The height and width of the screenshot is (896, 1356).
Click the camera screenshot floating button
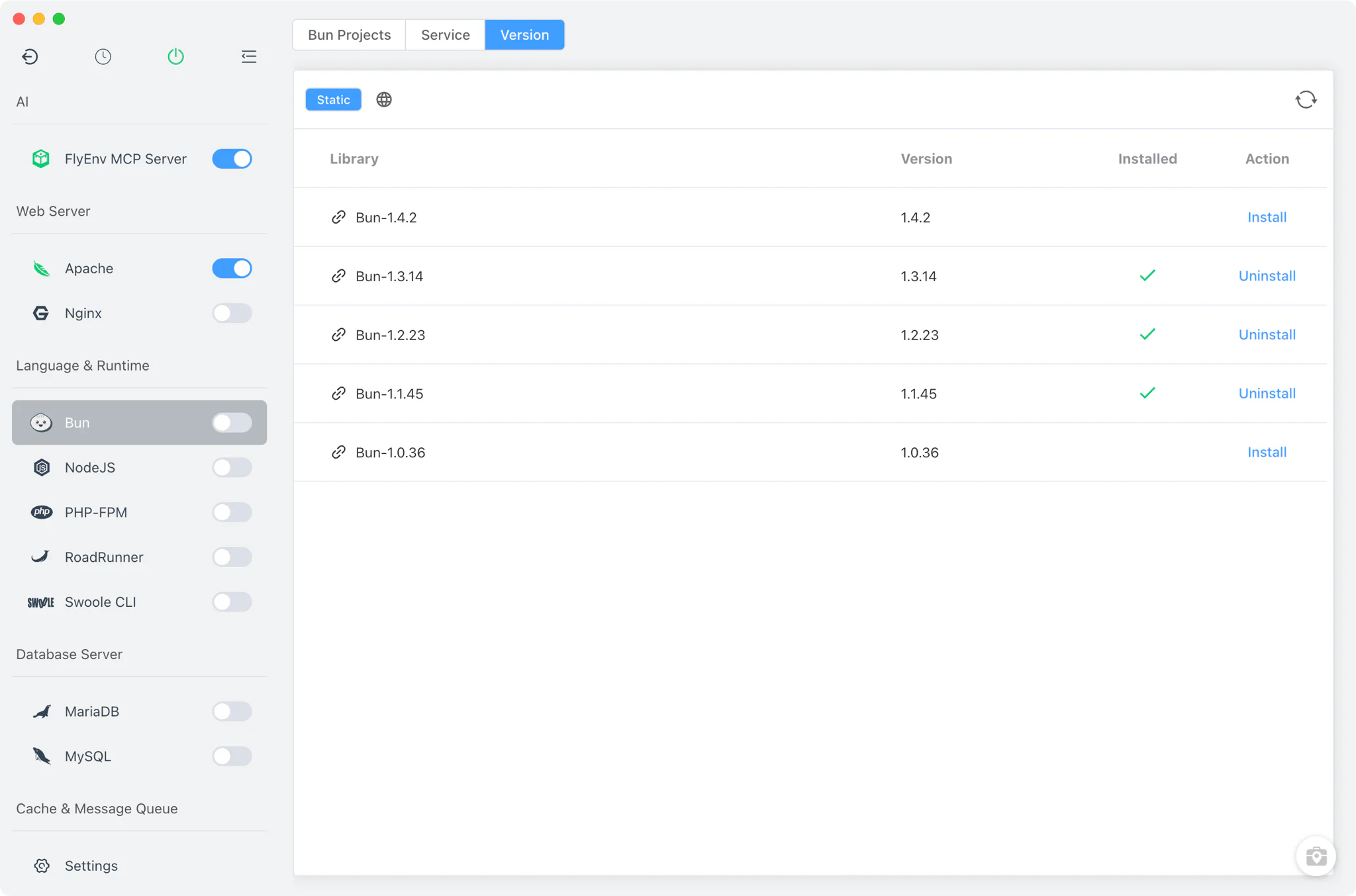coord(1316,856)
